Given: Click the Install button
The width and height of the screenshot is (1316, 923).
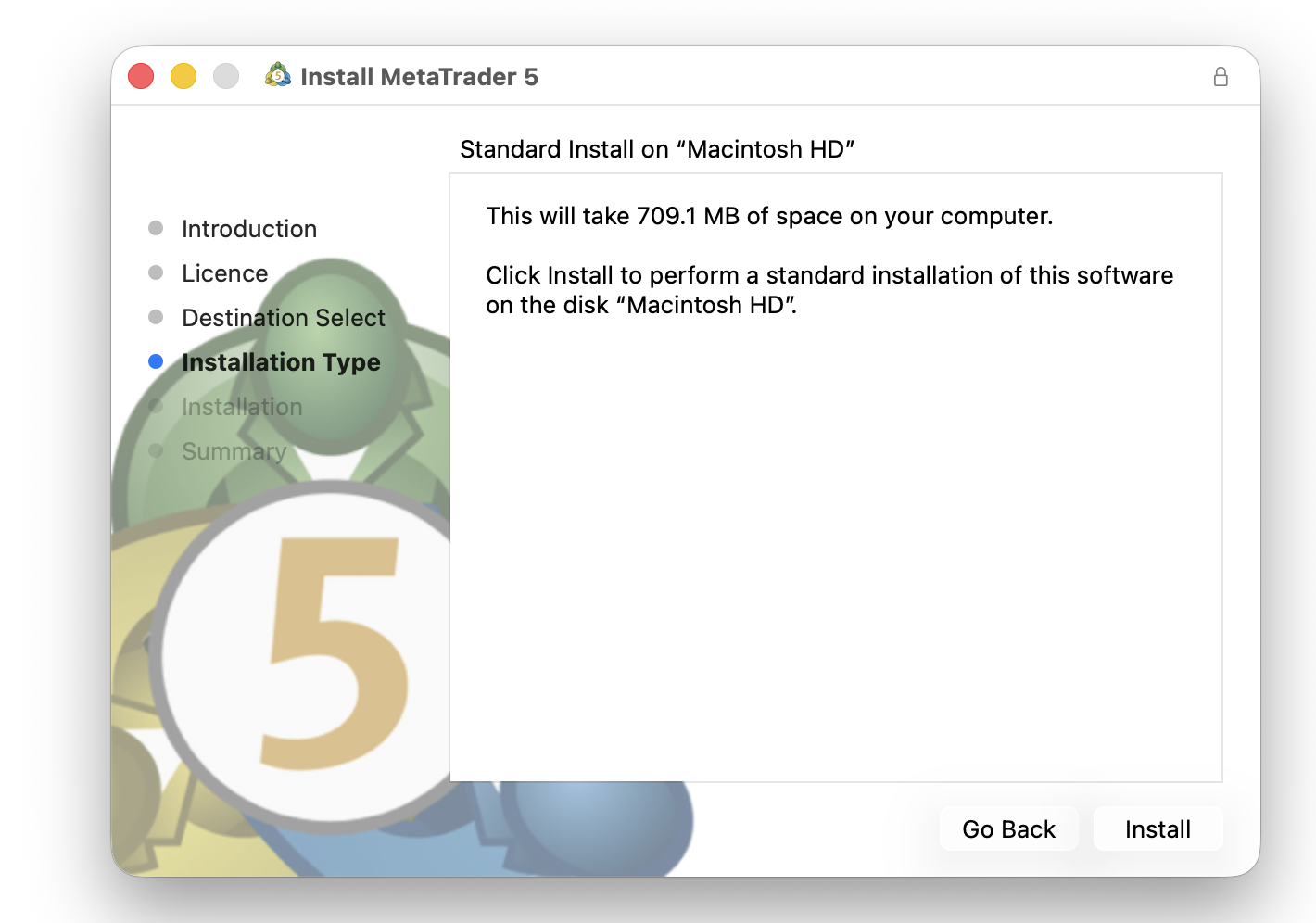Looking at the screenshot, I should click(1158, 828).
